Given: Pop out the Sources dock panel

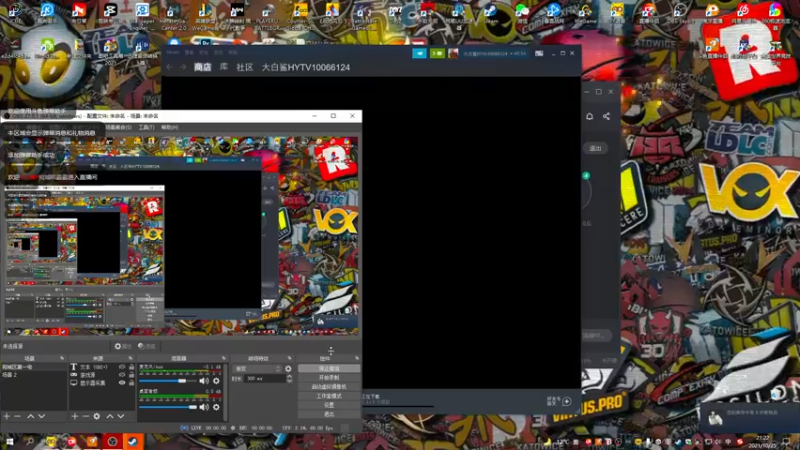Looking at the screenshot, I should 130,358.
